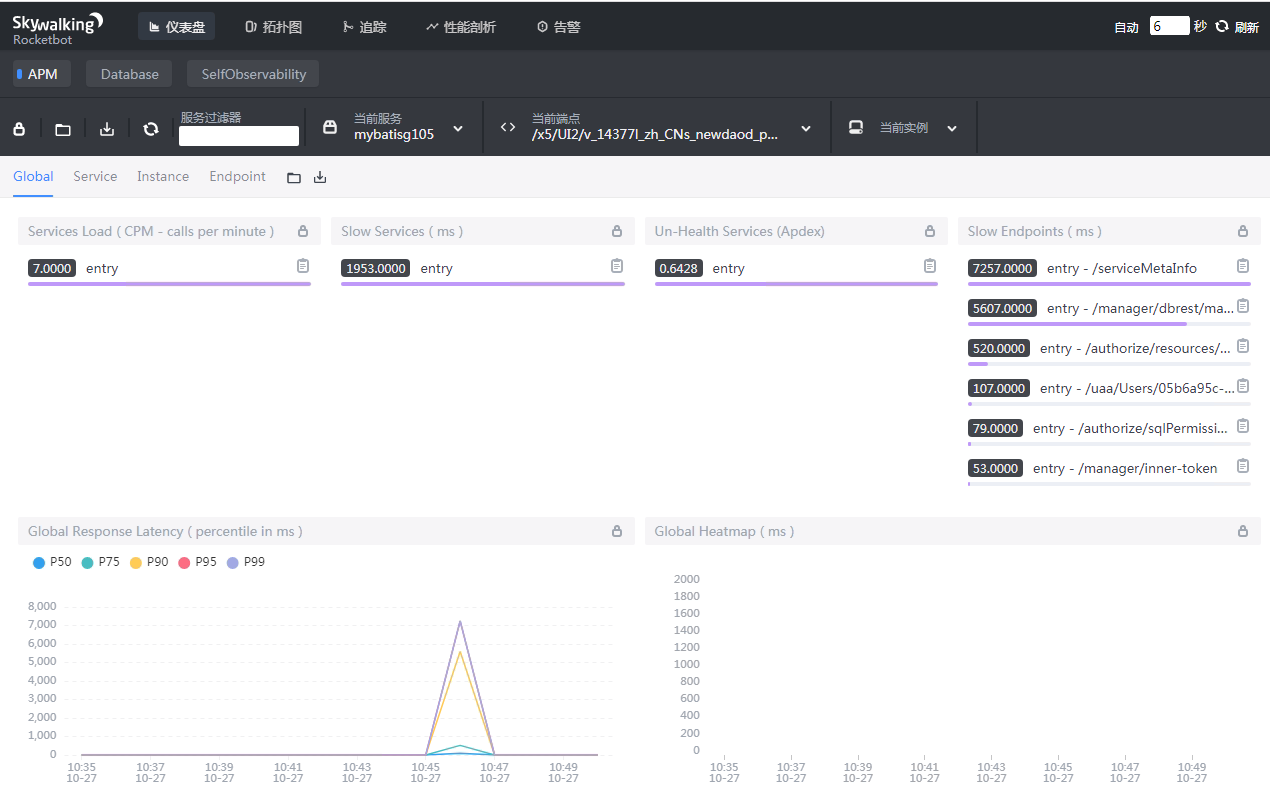Click the endpoint code icon next to 当前端点
Screen dimensions: 1270x806
pyautogui.click(x=508, y=127)
